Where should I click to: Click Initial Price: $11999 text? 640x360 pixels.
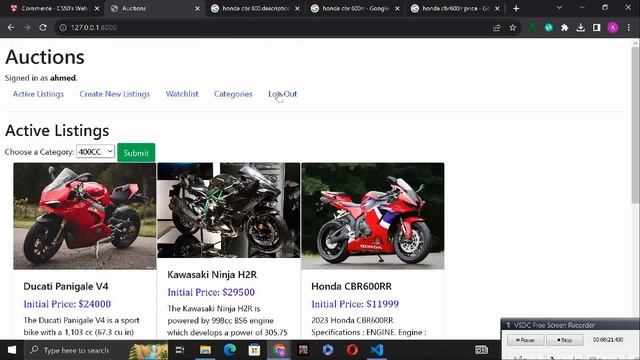(355, 304)
